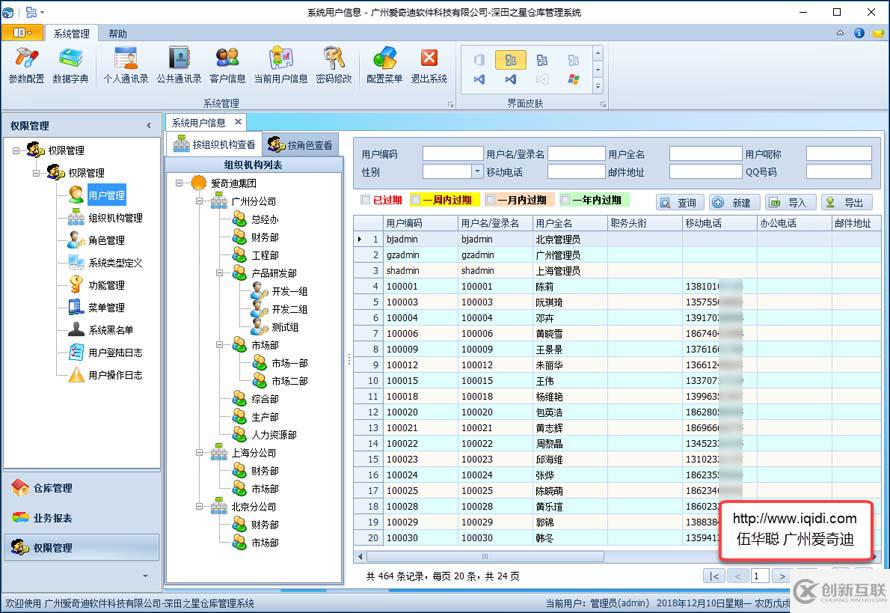Open the 参数配置 tool in ribbon
The width and height of the screenshot is (890, 613).
coord(26,66)
